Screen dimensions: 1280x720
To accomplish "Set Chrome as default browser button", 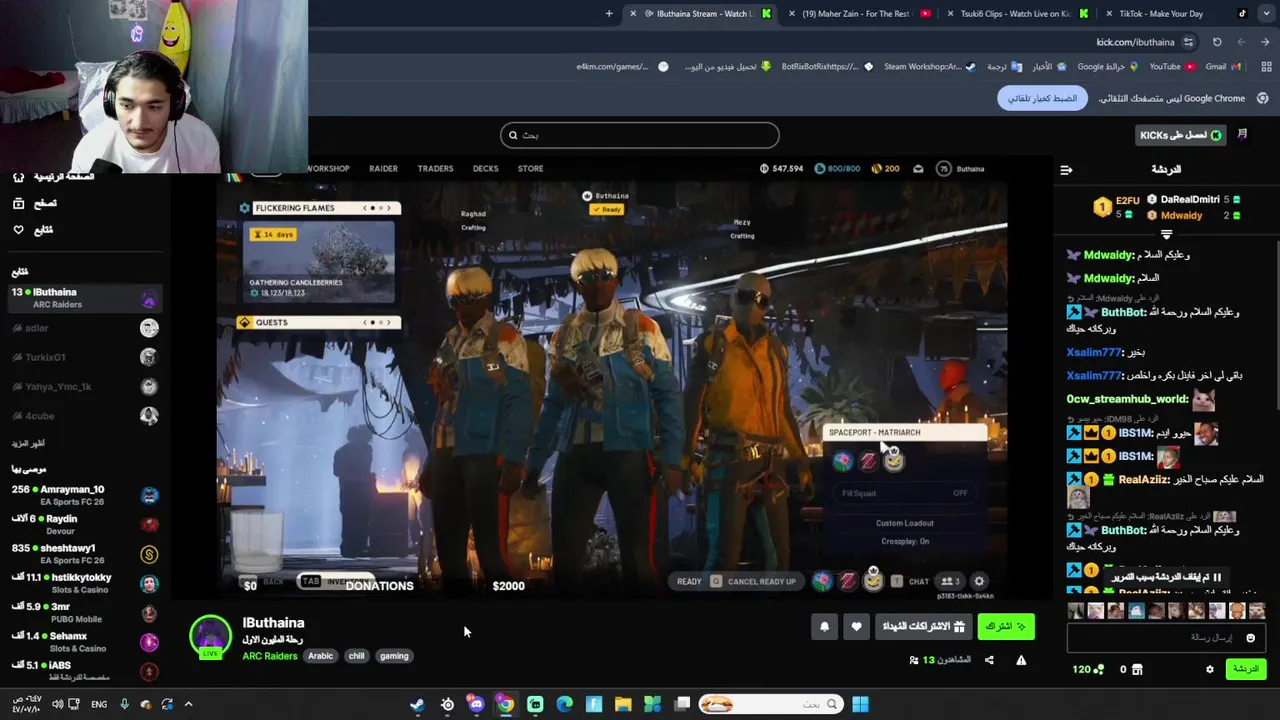I will click(1042, 98).
